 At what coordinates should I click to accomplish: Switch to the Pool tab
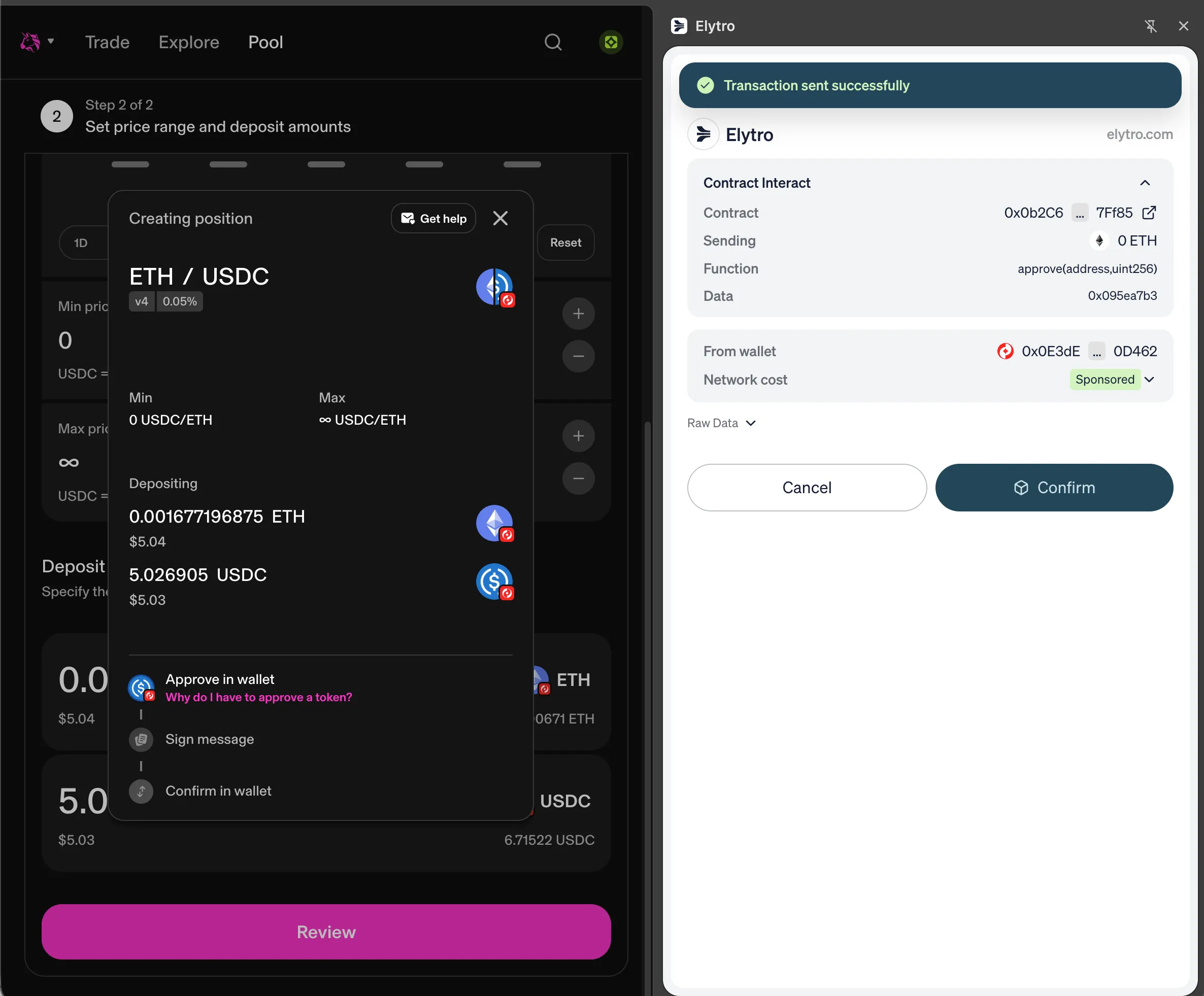point(265,42)
